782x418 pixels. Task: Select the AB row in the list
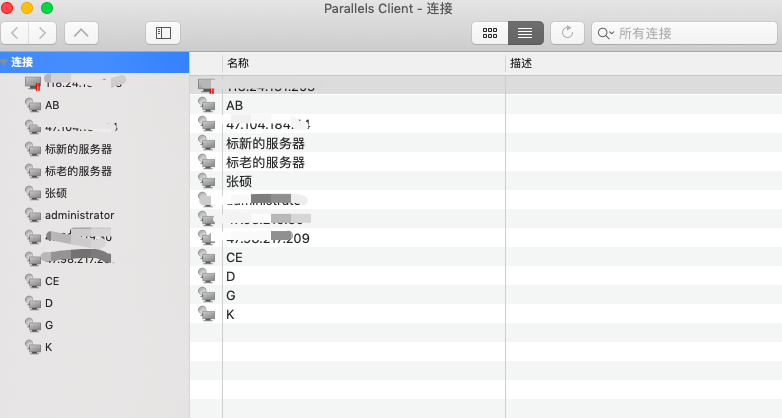pos(486,105)
